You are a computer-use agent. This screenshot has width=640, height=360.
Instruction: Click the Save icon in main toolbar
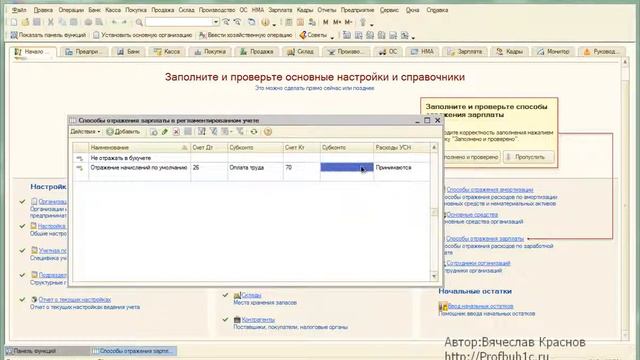[37, 22]
